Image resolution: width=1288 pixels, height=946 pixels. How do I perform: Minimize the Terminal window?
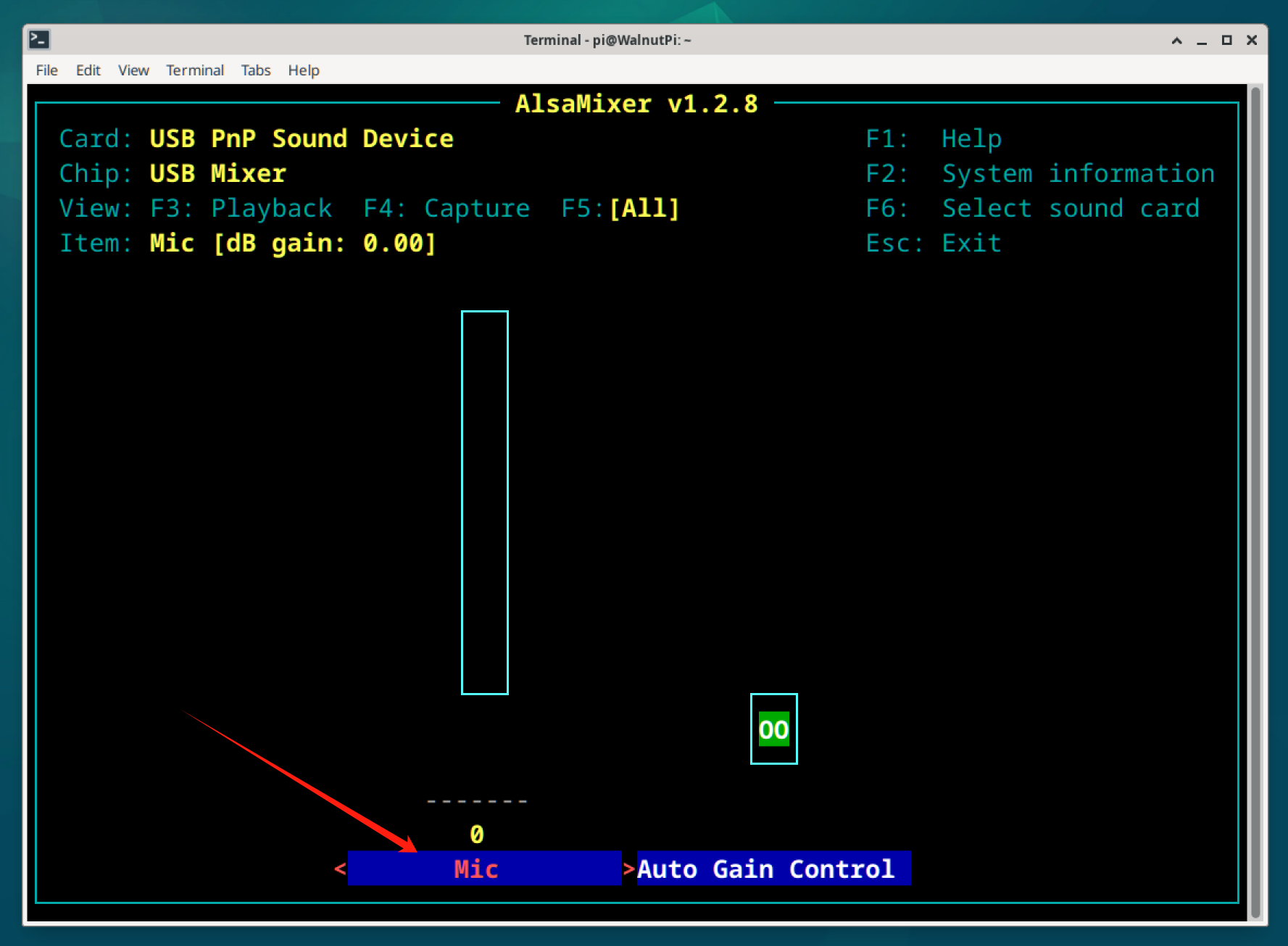(x=1202, y=41)
